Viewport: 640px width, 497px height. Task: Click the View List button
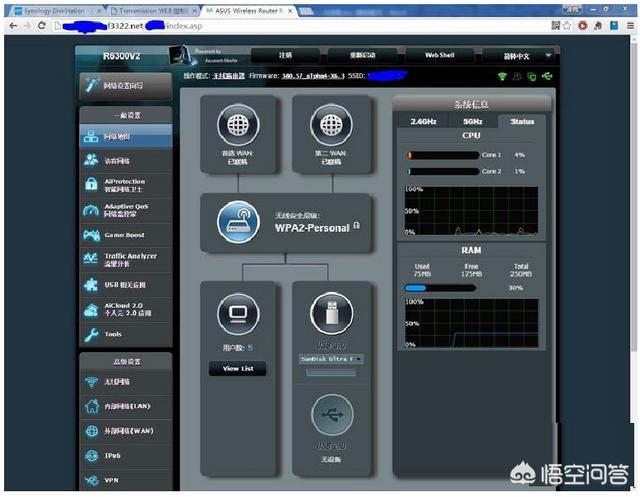point(238,368)
